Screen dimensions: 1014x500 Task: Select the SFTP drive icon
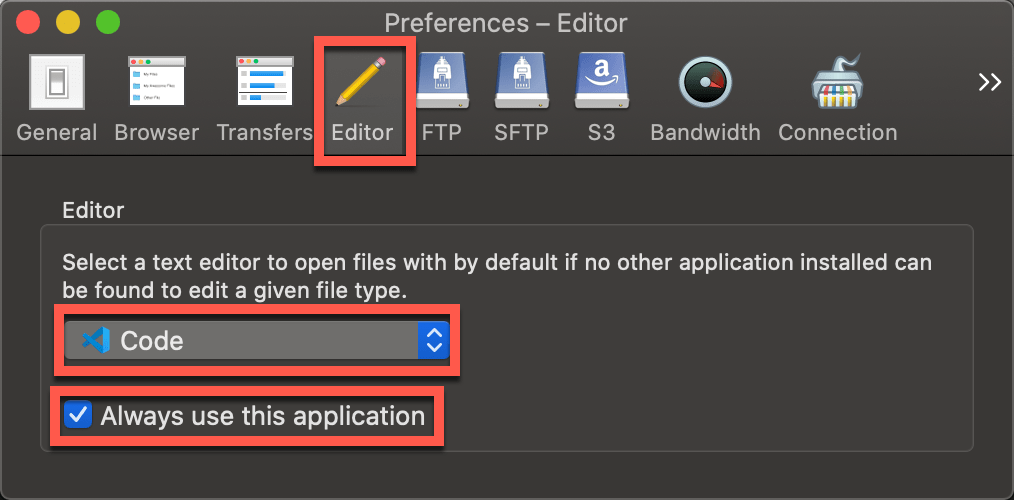(x=521, y=82)
